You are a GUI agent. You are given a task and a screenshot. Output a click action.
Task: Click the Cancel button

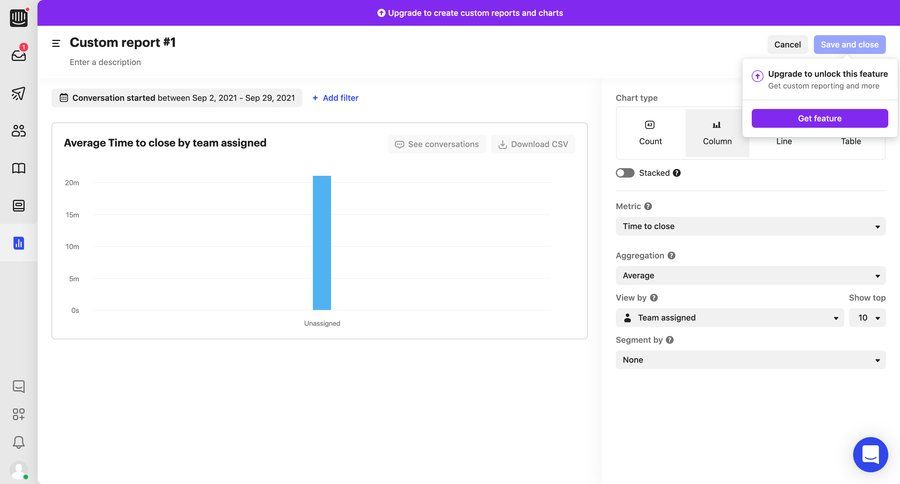(x=788, y=44)
